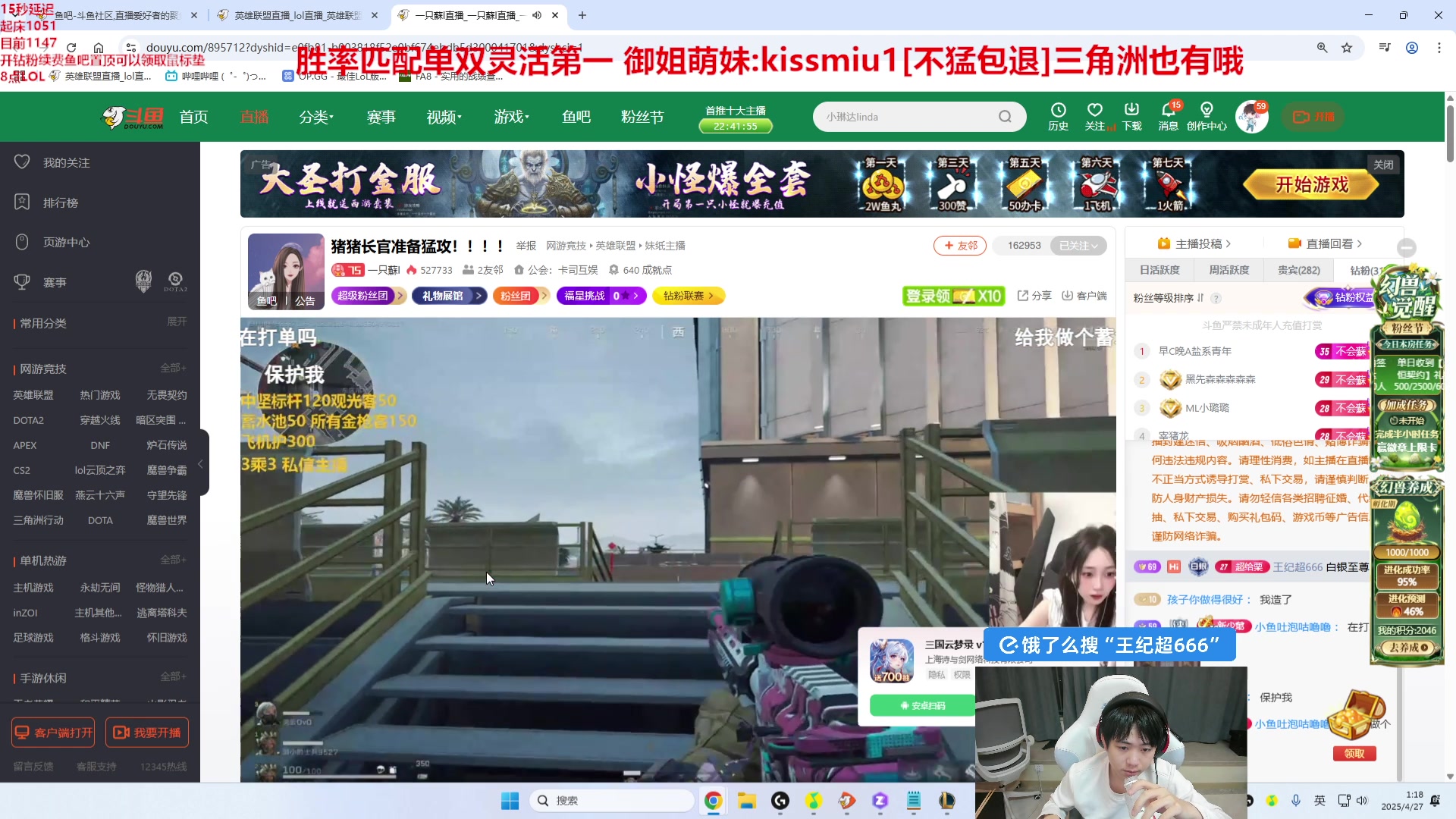Click the user avatar in header

click(x=1251, y=117)
